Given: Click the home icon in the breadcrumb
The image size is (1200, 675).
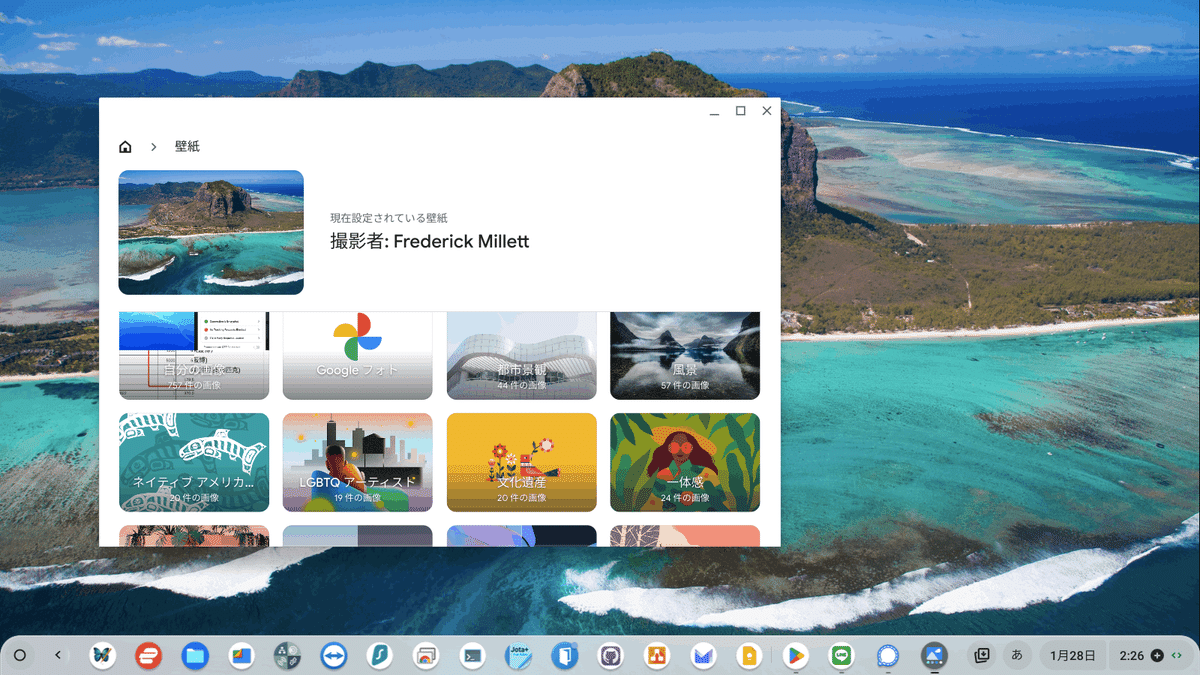Looking at the screenshot, I should pyautogui.click(x=125, y=147).
